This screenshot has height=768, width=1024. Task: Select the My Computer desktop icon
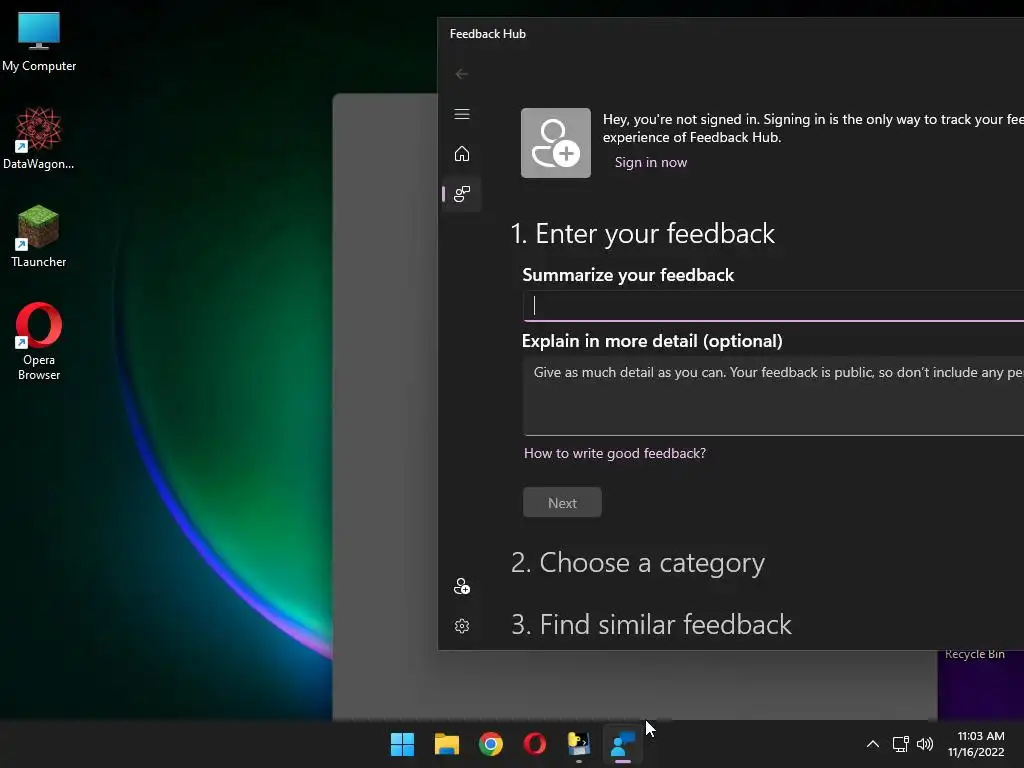[39, 42]
